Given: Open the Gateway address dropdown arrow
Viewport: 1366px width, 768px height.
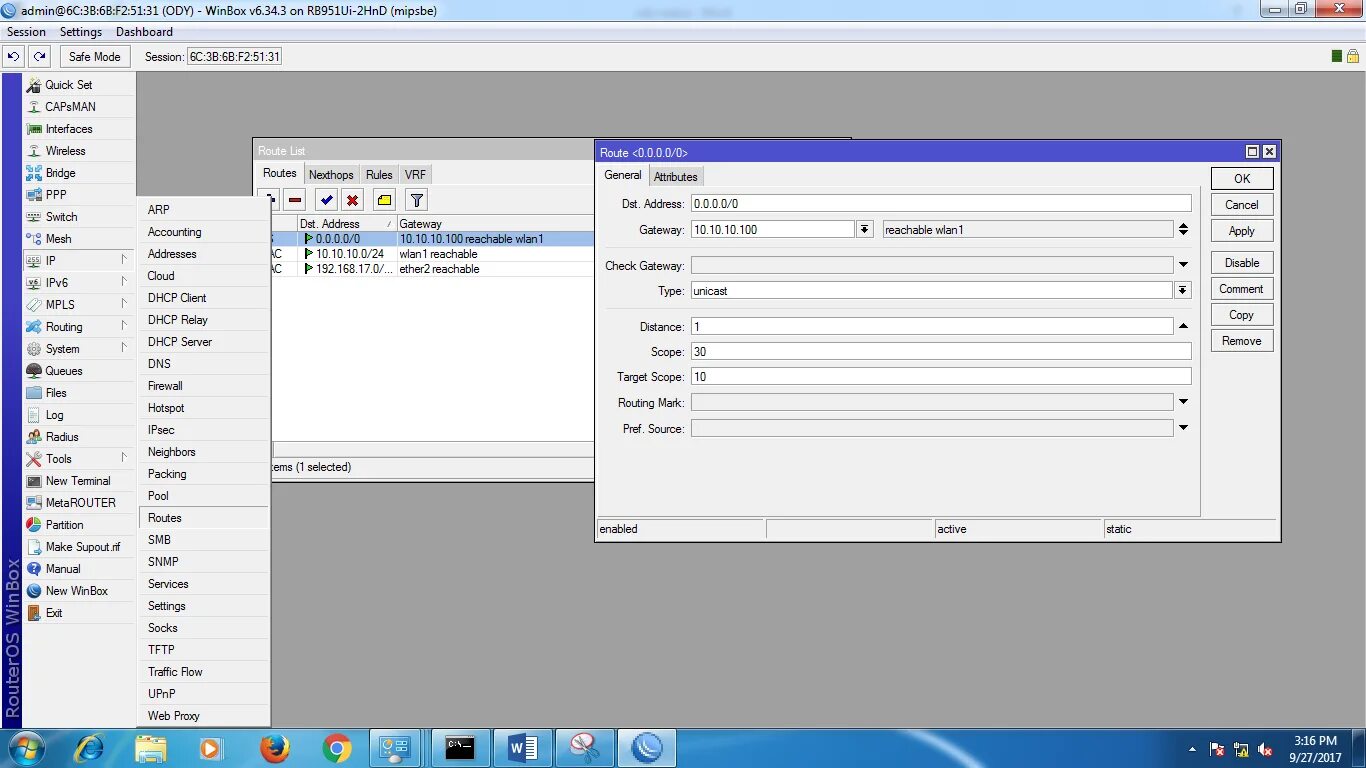Looking at the screenshot, I should click(865, 229).
